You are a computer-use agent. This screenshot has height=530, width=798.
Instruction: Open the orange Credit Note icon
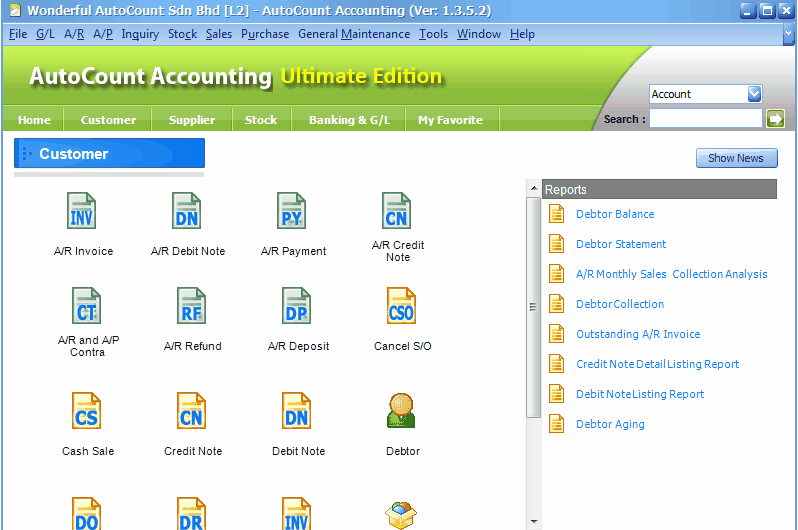(x=191, y=411)
